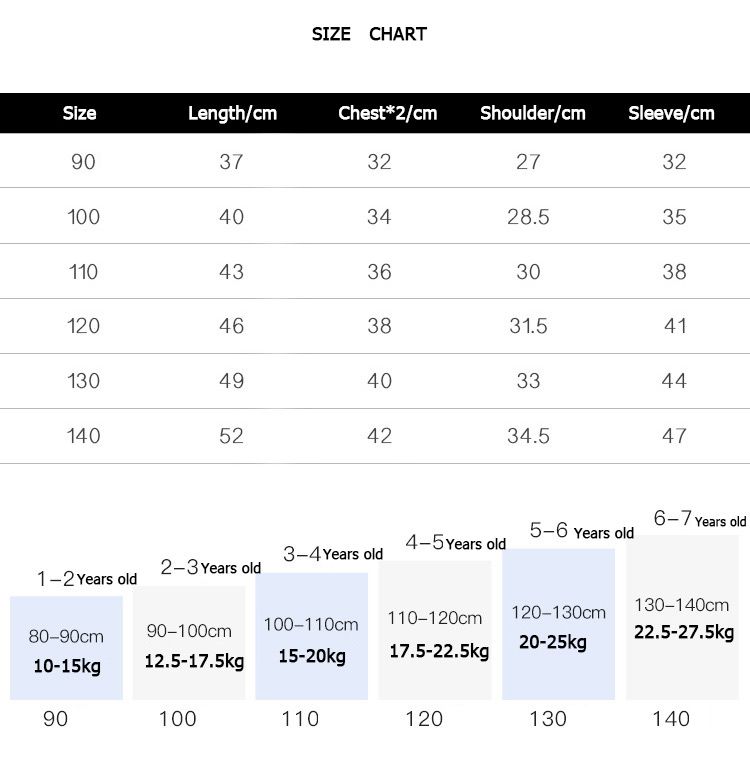Click the SIZE CHART title
The height and width of the screenshot is (762, 750).
pos(369,34)
